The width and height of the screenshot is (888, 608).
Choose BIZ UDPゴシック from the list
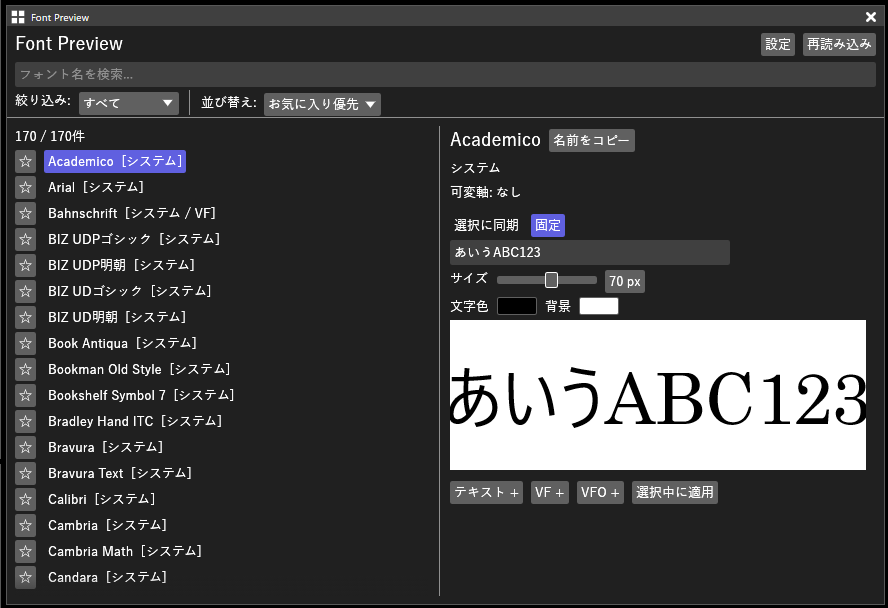click(134, 239)
